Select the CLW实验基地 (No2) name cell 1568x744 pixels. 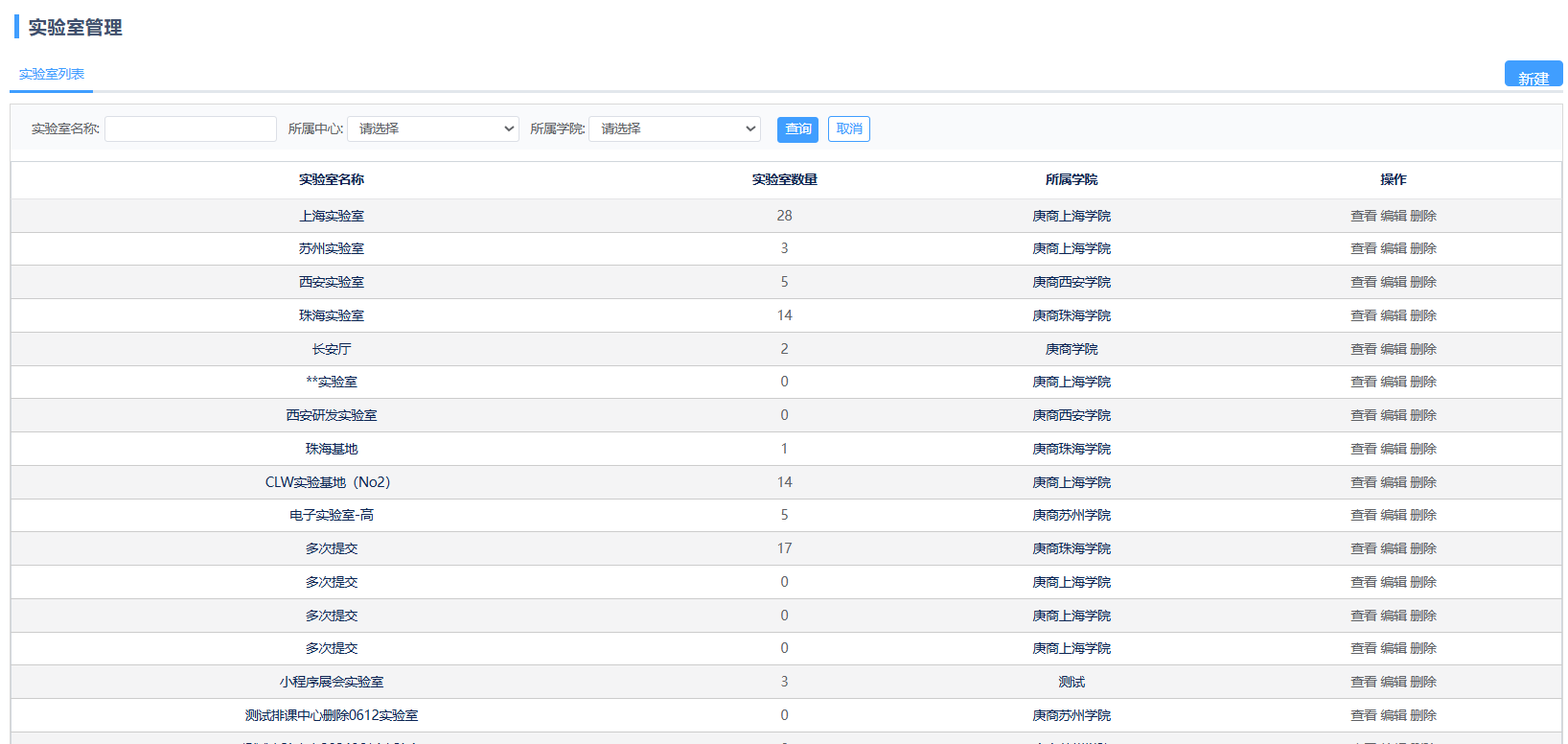click(x=328, y=482)
